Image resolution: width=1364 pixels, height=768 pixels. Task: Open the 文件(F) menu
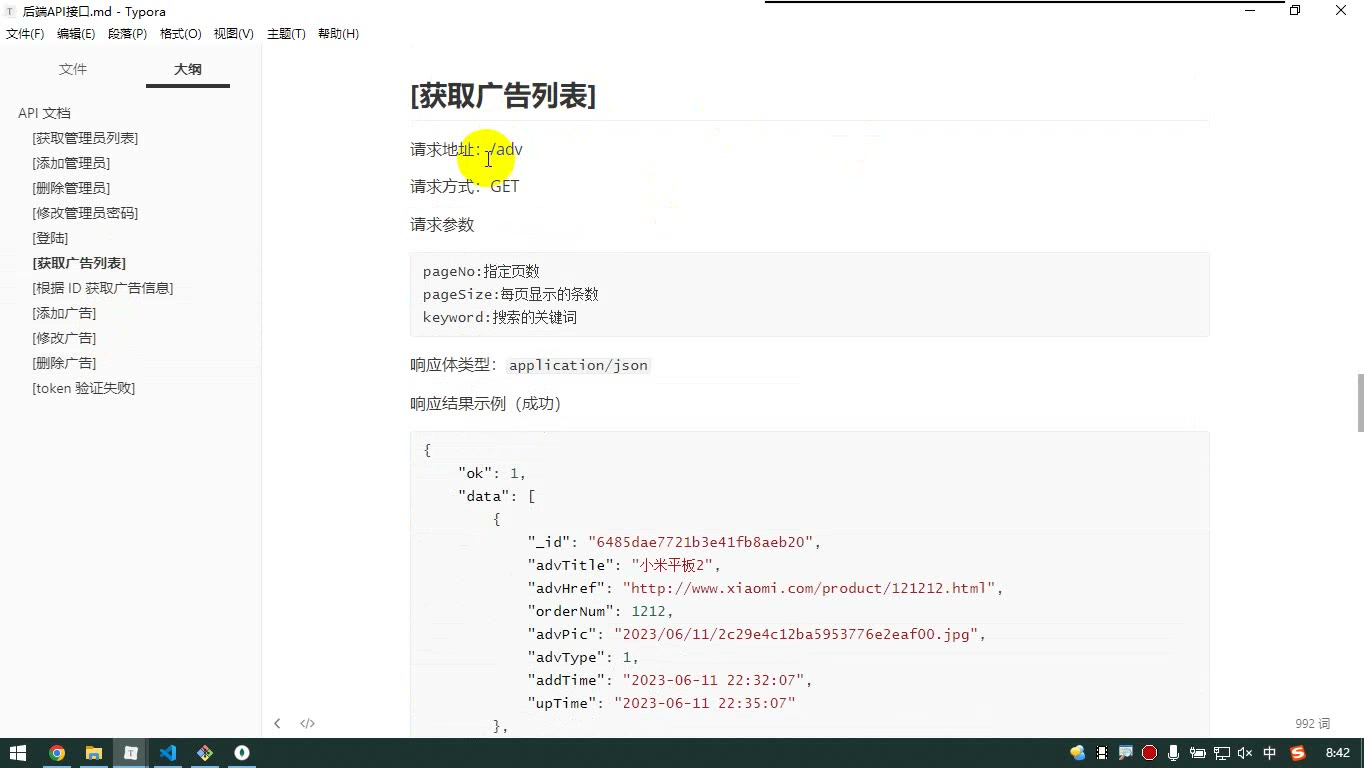click(x=25, y=34)
